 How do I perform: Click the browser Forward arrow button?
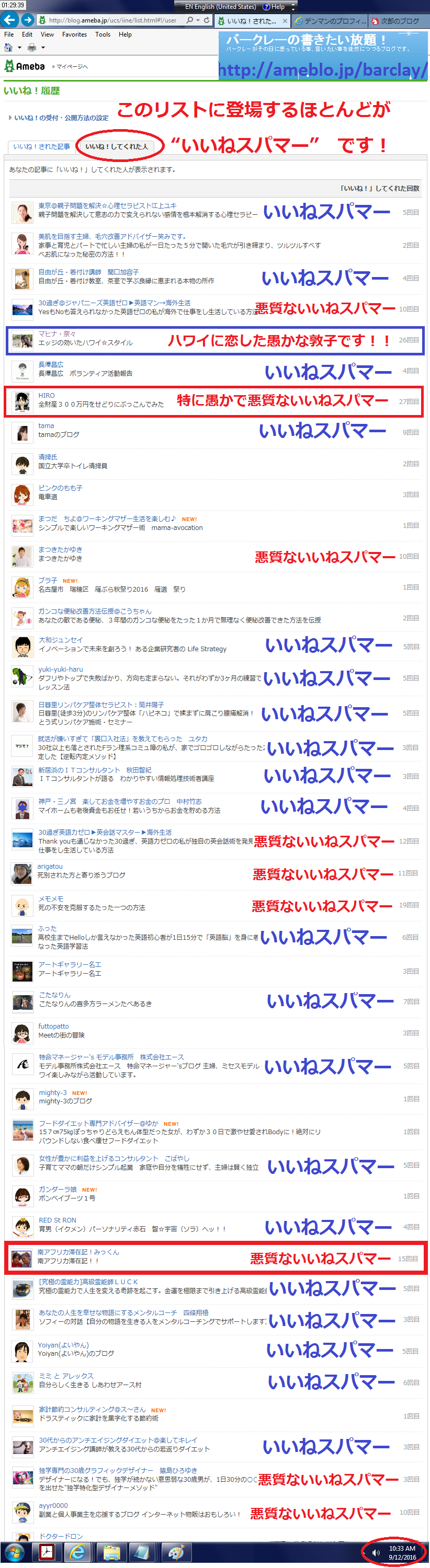(x=27, y=20)
